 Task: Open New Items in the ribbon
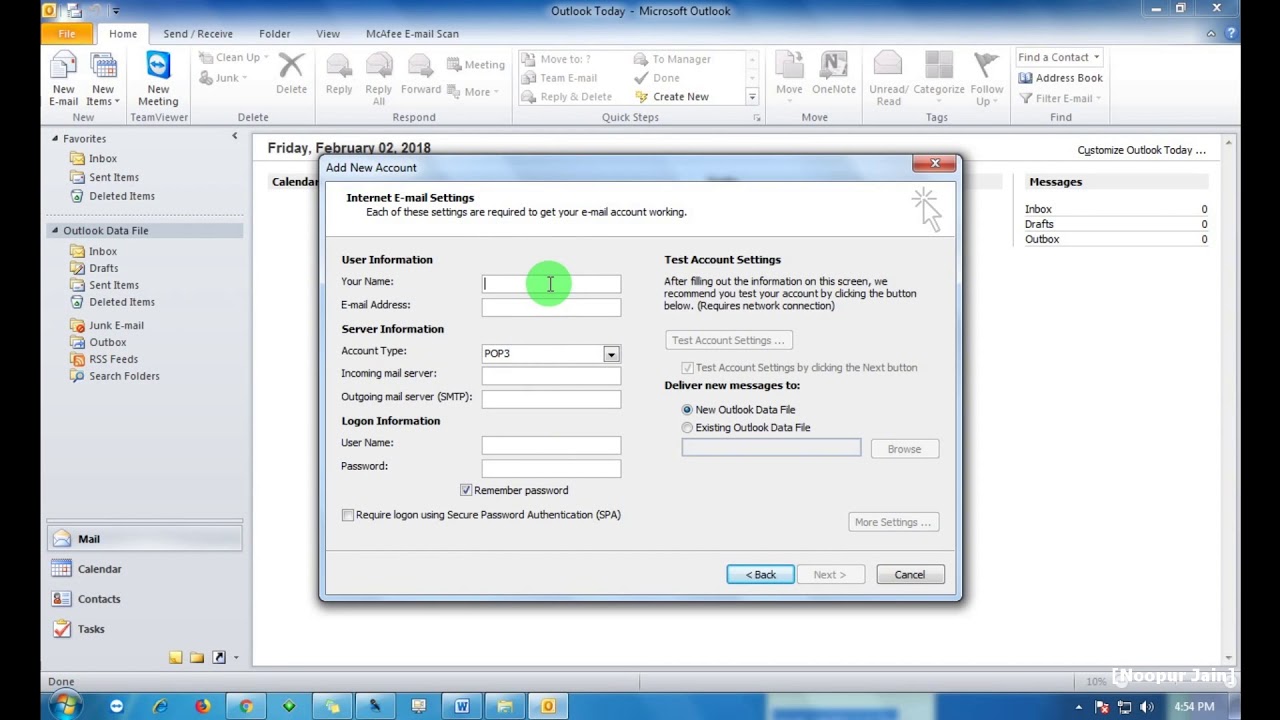coord(103,79)
